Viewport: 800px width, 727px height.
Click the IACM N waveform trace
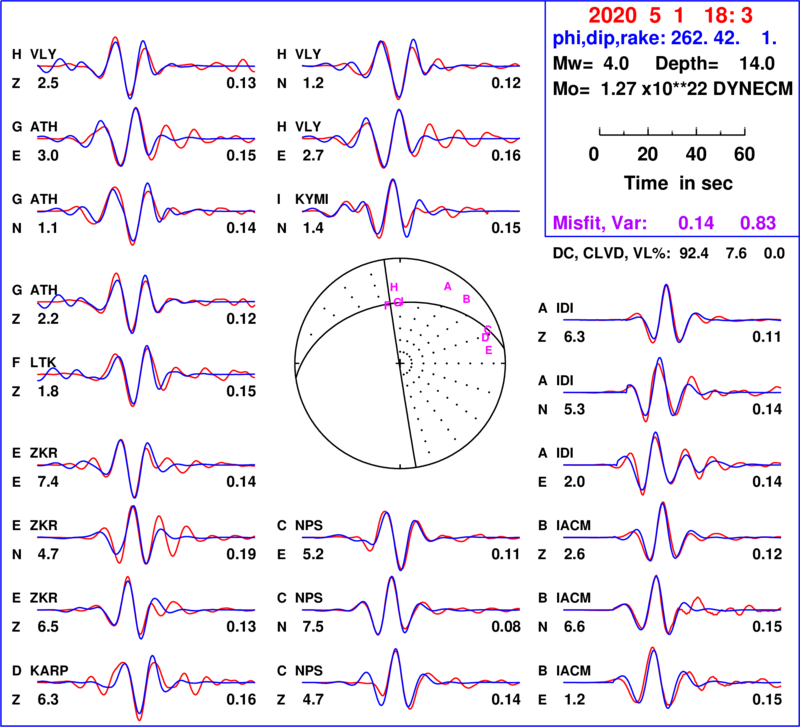[x=672, y=607]
